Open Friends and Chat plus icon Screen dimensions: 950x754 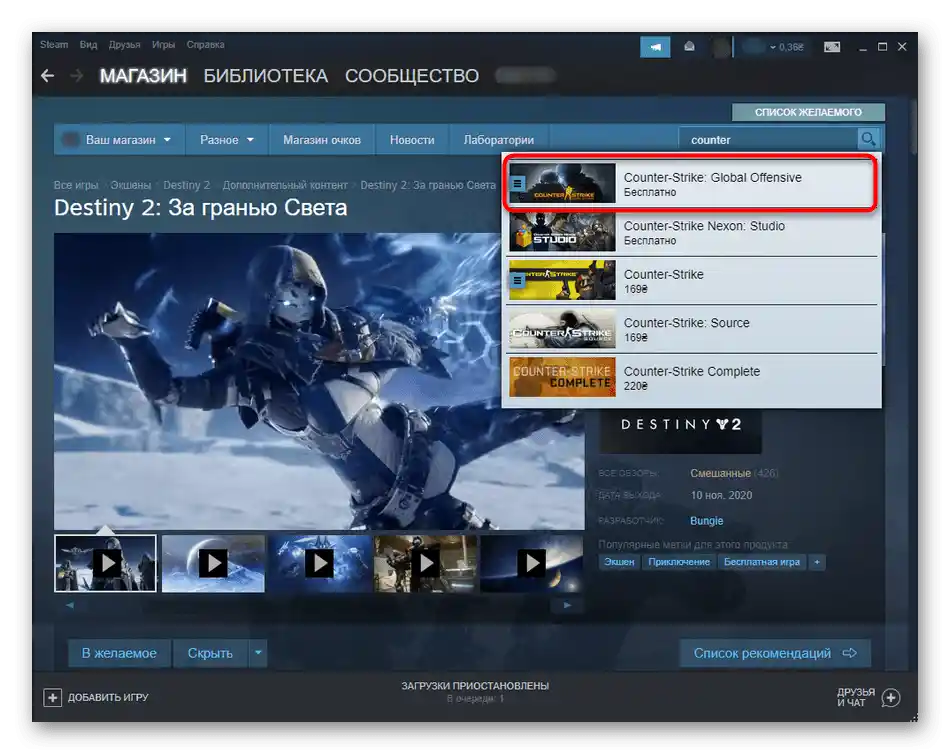click(891, 698)
